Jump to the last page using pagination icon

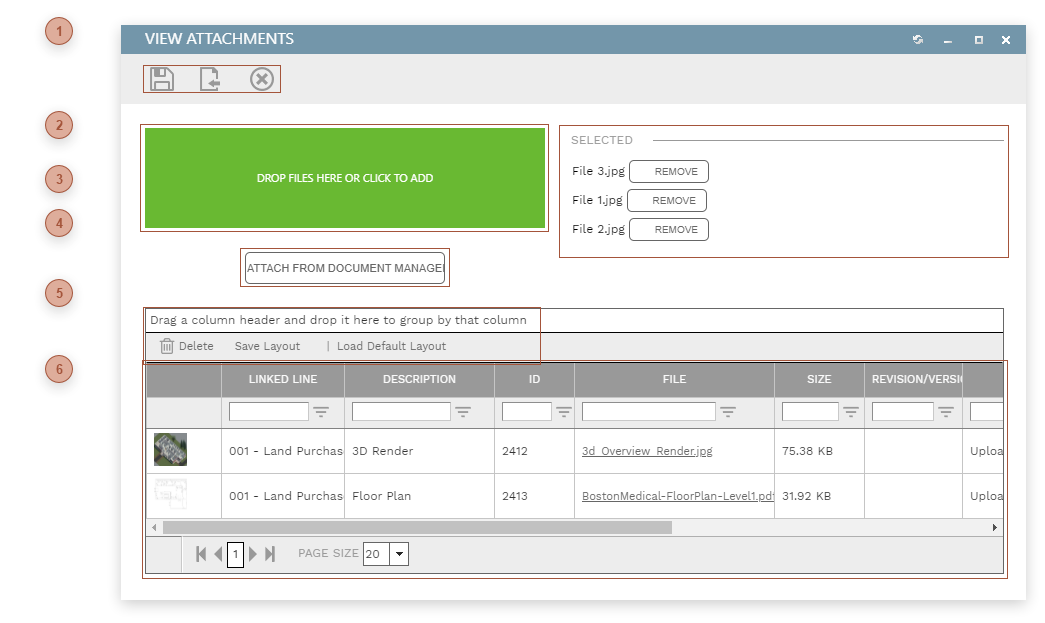pos(268,553)
